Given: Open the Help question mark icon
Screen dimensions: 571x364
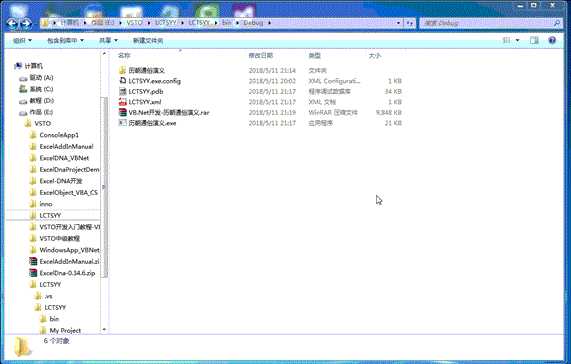Looking at the screenshot, I should (x=552, y=40).
